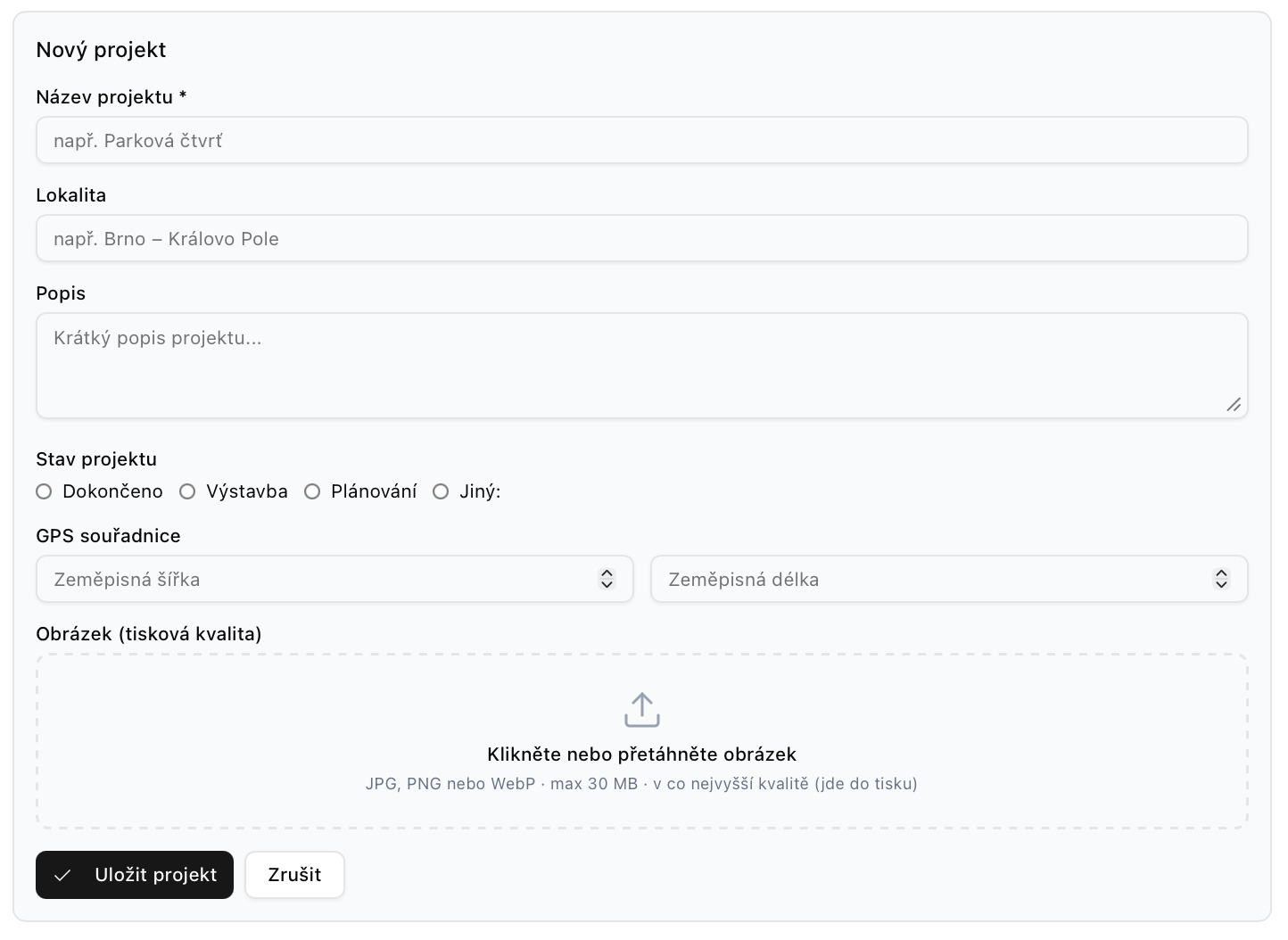Click the 'Klikněte nebo přetáhněte obrázek' text
The width and height of the screenshot is (1288, 940).
pyautogui.click(x=641, y=754)
